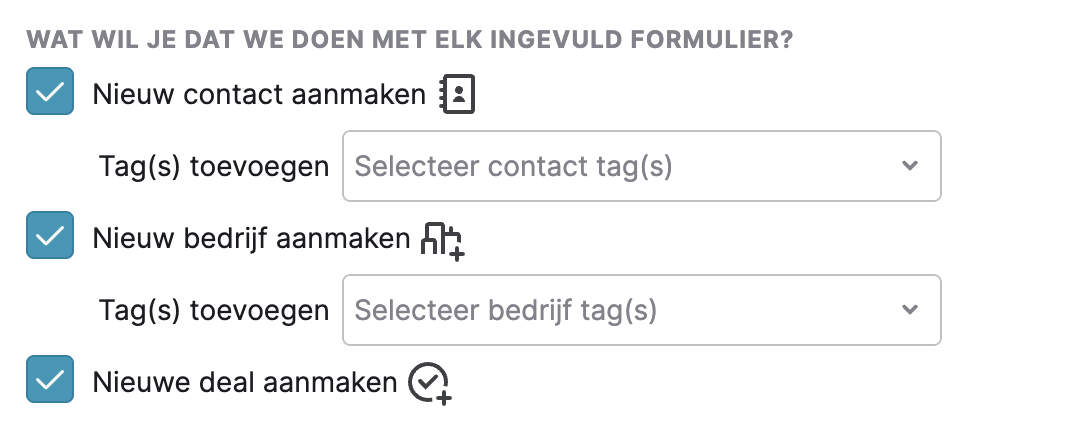The width and height of the screenshot is (1074, 440).
Task: Click 'Tag(s) toevoegen' label beside contact tags
Action: tap(214, 167)
